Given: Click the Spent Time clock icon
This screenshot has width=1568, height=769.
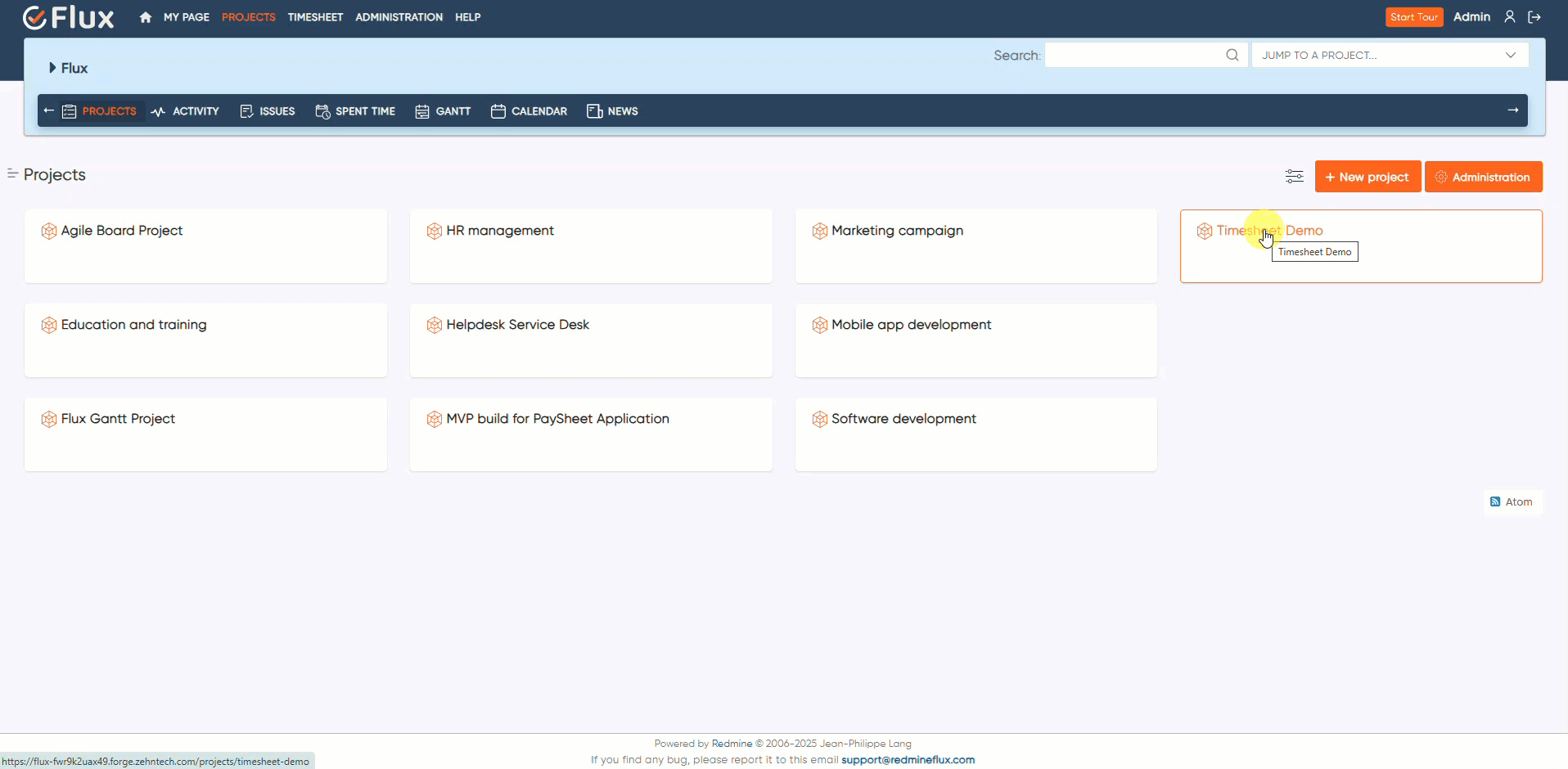Looking at the screenshot, I should pos(322,111).
